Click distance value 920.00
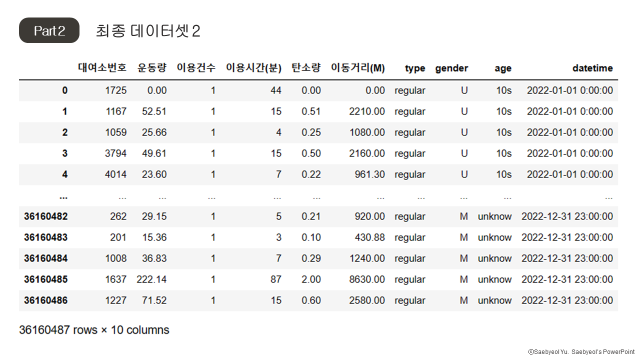 (x=370, y=216)
